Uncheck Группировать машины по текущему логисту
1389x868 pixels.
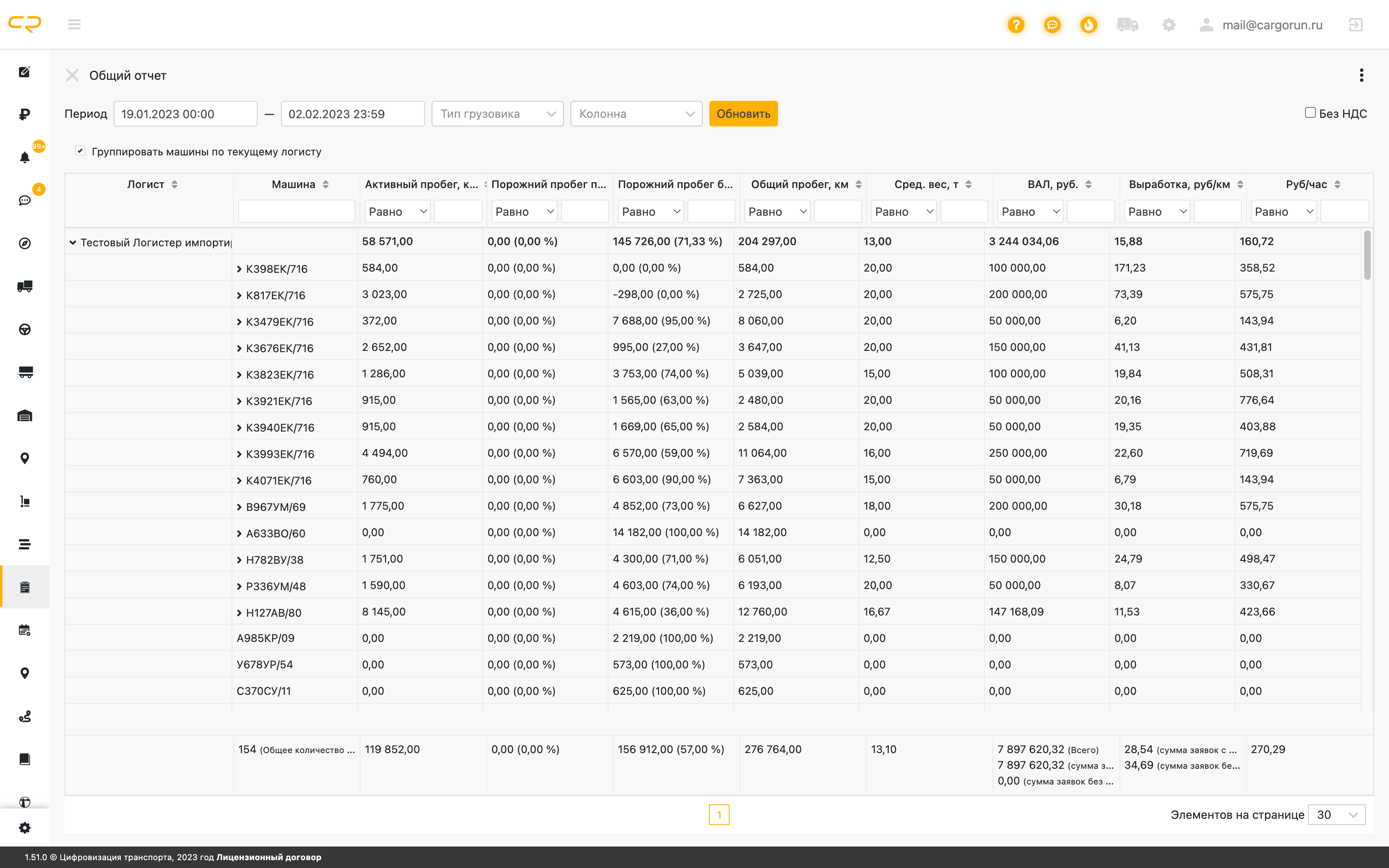pos(80,151)
